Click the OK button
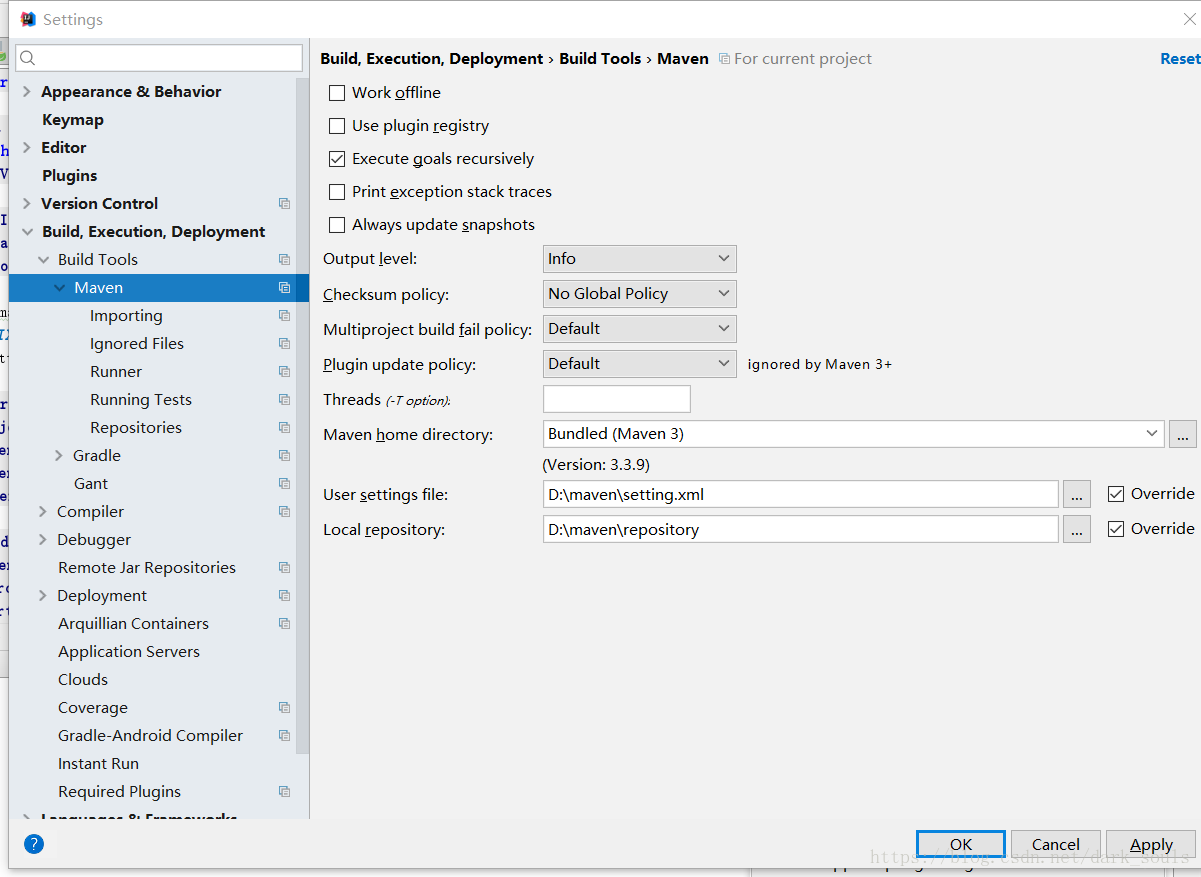 pyautogui.click(x=961, y=844)
